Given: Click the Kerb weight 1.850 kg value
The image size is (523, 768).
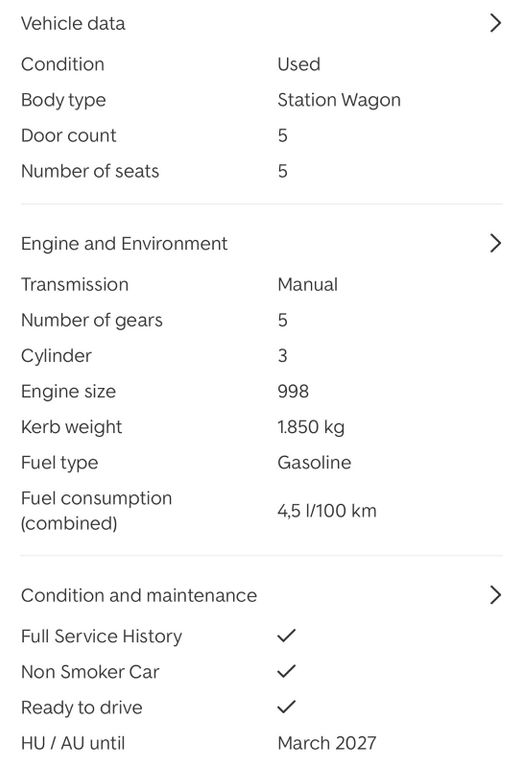Looking at the screenshot, I should point(311,427).
